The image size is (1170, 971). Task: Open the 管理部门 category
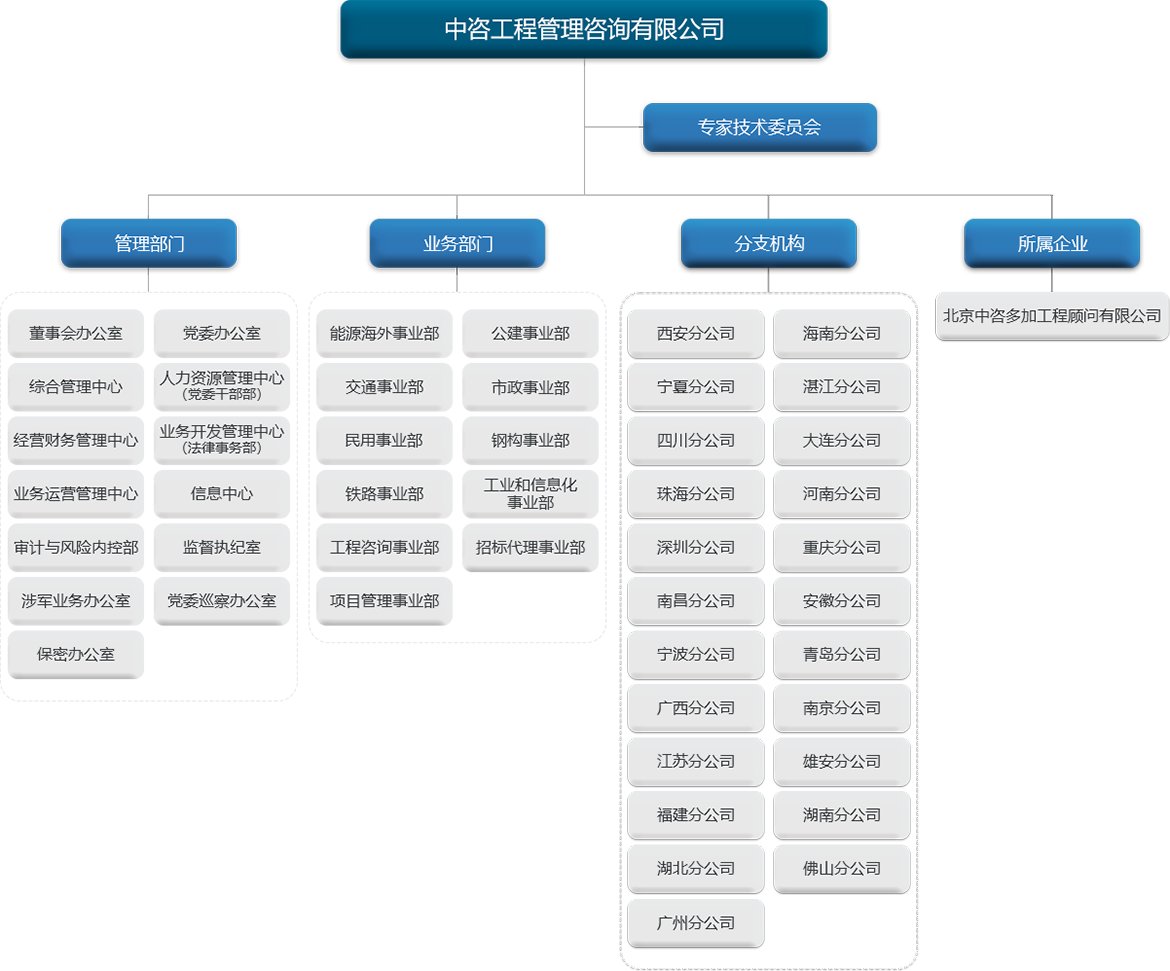click(x=148, y=243)
